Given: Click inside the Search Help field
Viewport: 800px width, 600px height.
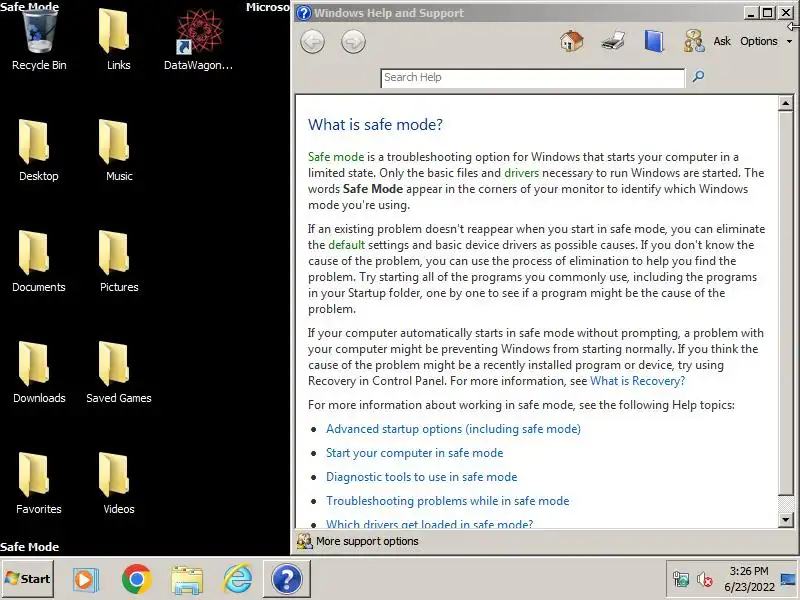Looking at the screenshot, I should click(x=532, y=78).
